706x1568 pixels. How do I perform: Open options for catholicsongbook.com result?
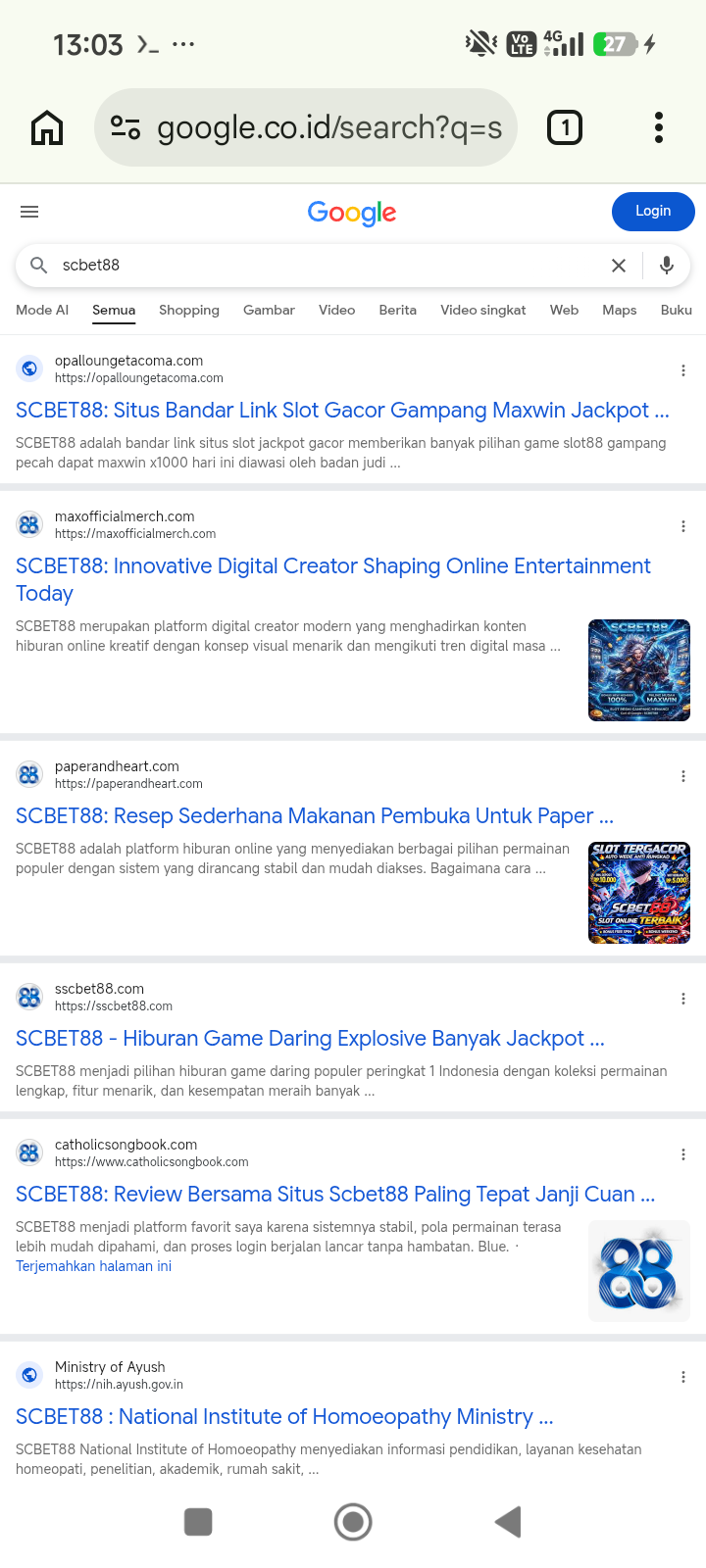click(x=683, y=1154)
